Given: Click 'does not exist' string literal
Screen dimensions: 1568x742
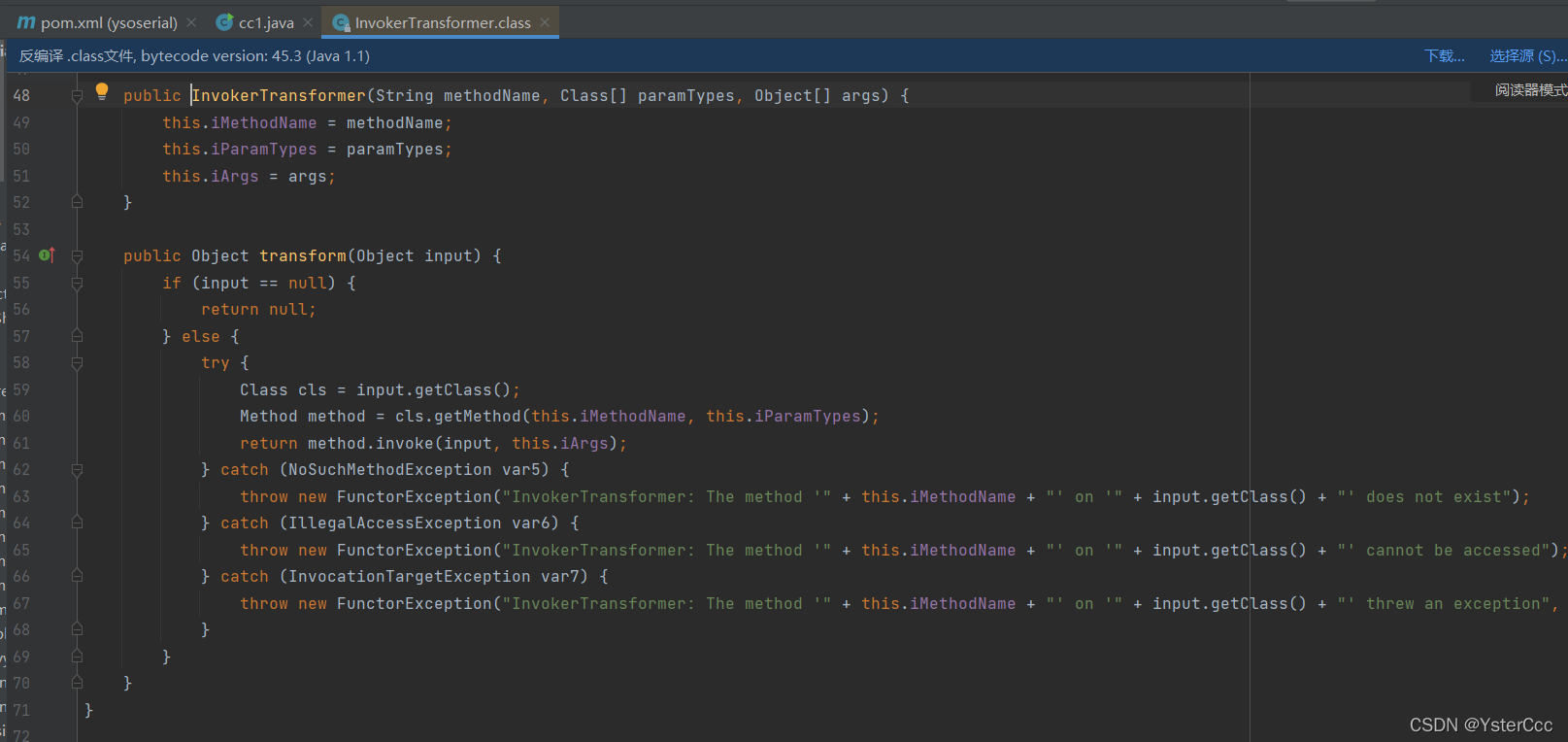Looking at the screenshot, I should 1423,496.
